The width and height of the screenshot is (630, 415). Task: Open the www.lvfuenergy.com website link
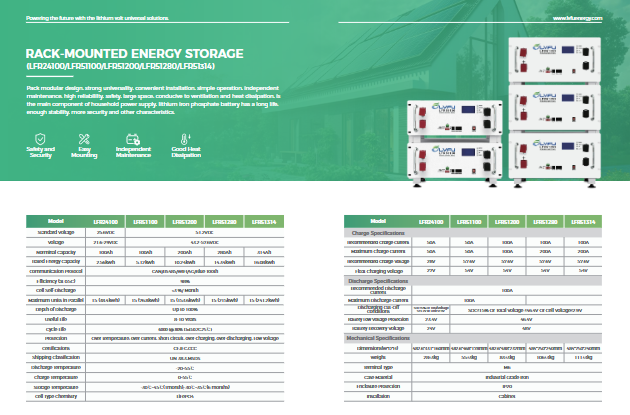pos(577,18)
